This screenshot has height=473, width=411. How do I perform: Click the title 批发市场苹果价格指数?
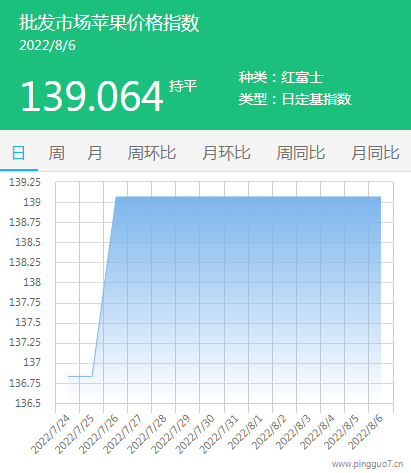[x=109, y=23]
